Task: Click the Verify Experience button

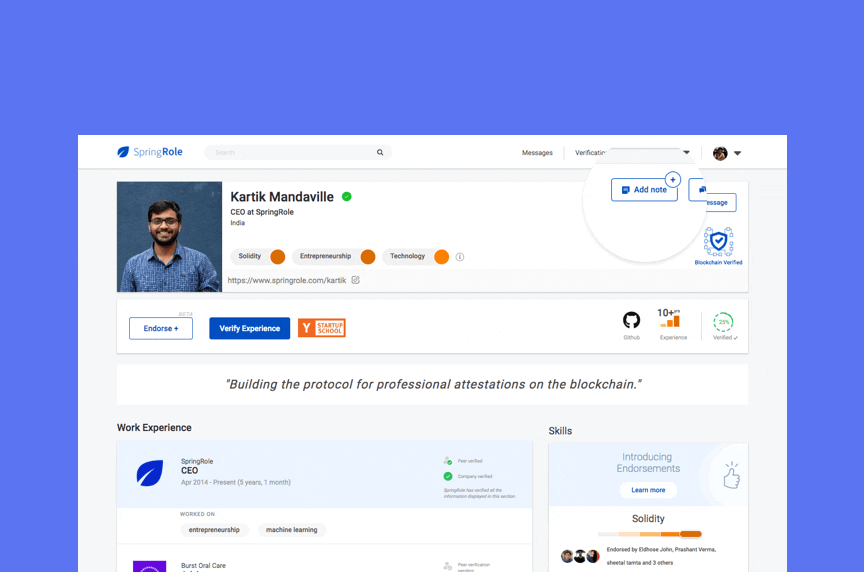Action: [250, 328]
